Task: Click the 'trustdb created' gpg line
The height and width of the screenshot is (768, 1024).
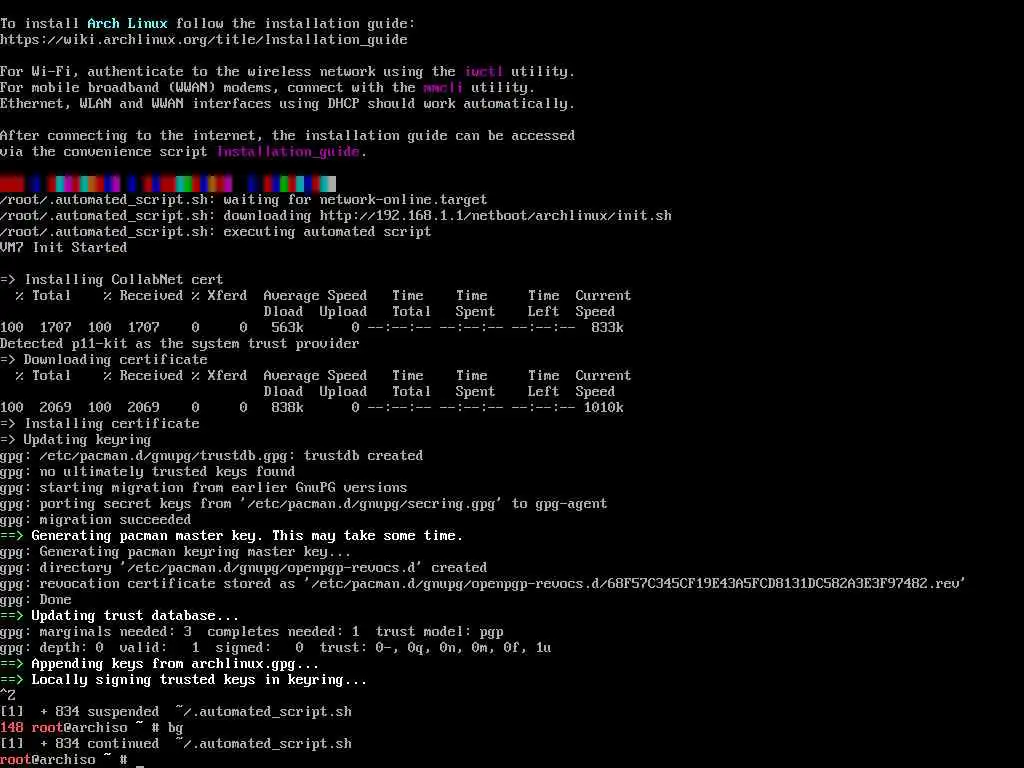Action: coord(212,456)
